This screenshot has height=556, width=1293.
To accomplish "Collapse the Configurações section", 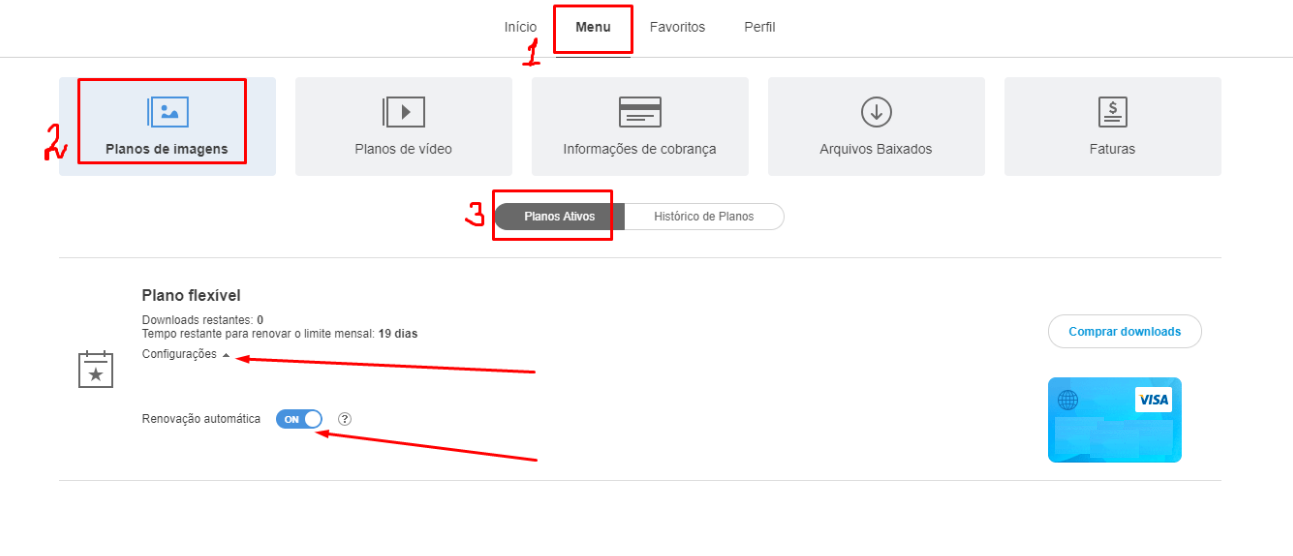I will click(186, 354).
